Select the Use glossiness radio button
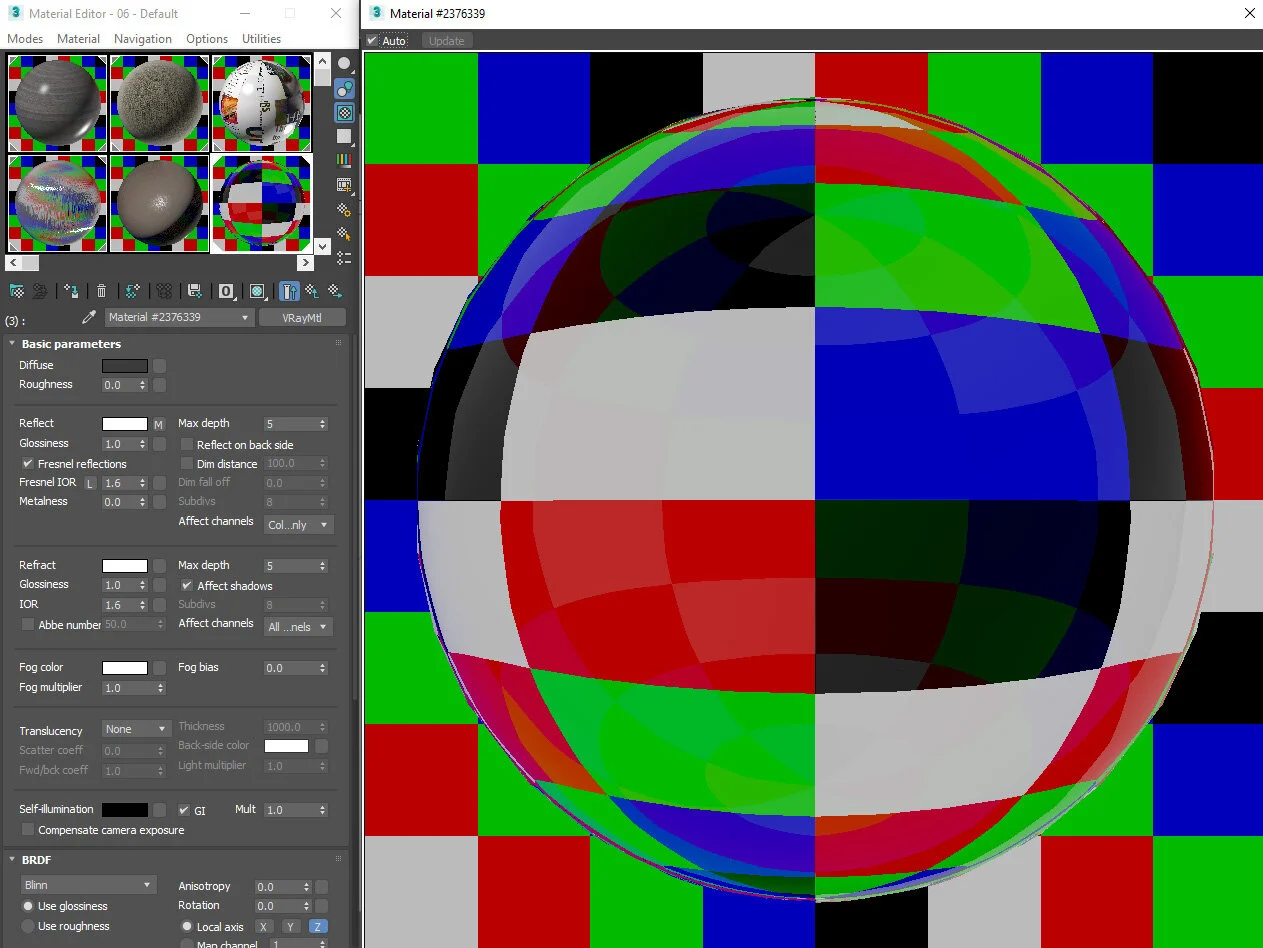1263x948 pixels. [x=28, y=906]
